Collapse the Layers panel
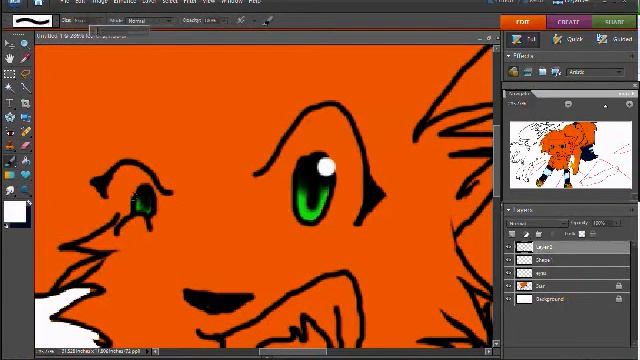Viewport: 640px width, 360px height. [x=509, y=210]
